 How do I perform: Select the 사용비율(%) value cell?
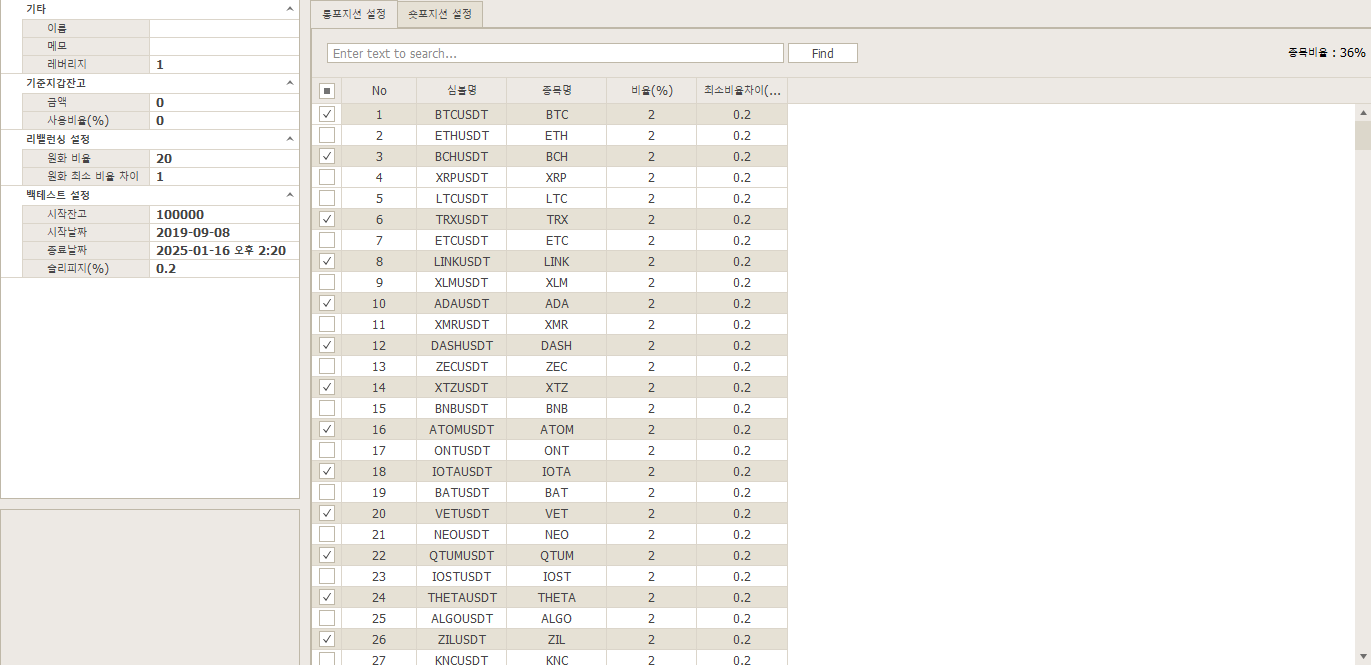[224, 120]
